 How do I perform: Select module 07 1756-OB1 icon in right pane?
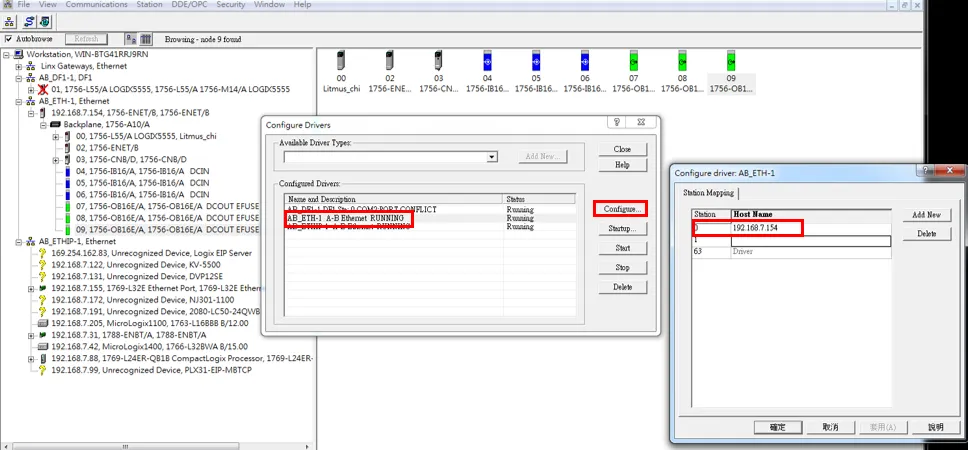click(x=633, y=60)
